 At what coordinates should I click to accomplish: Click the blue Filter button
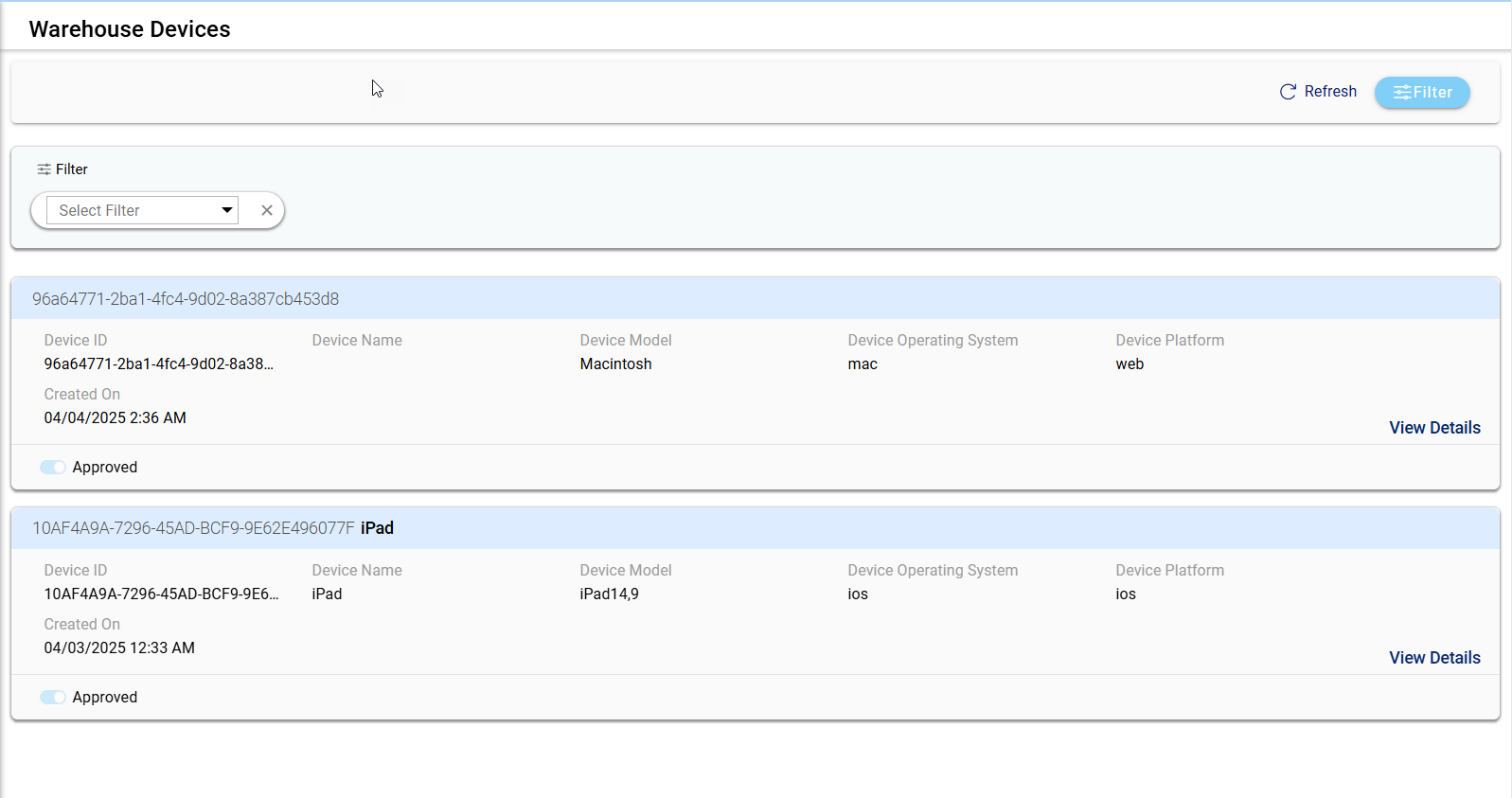pos(1421,93)
